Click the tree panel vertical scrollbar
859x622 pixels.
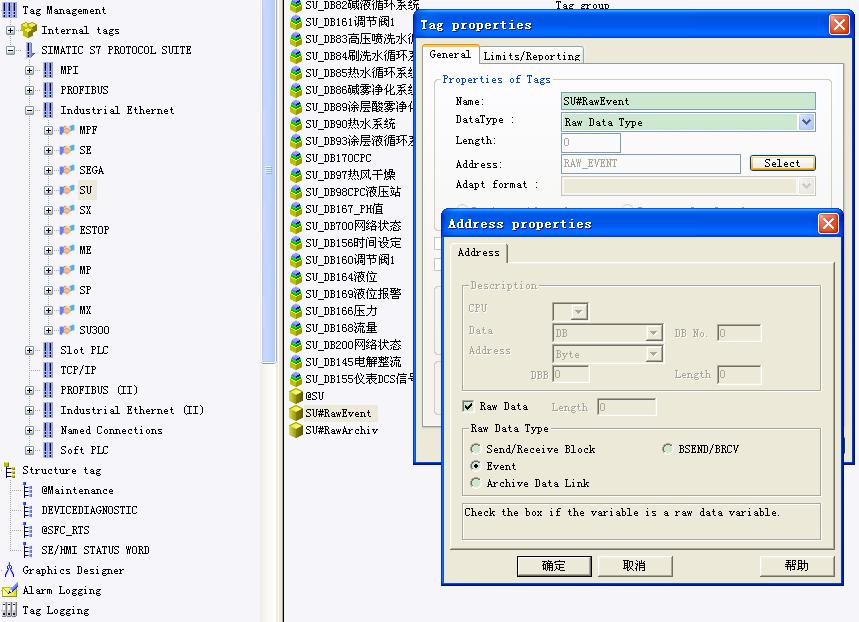click(268, 181)
